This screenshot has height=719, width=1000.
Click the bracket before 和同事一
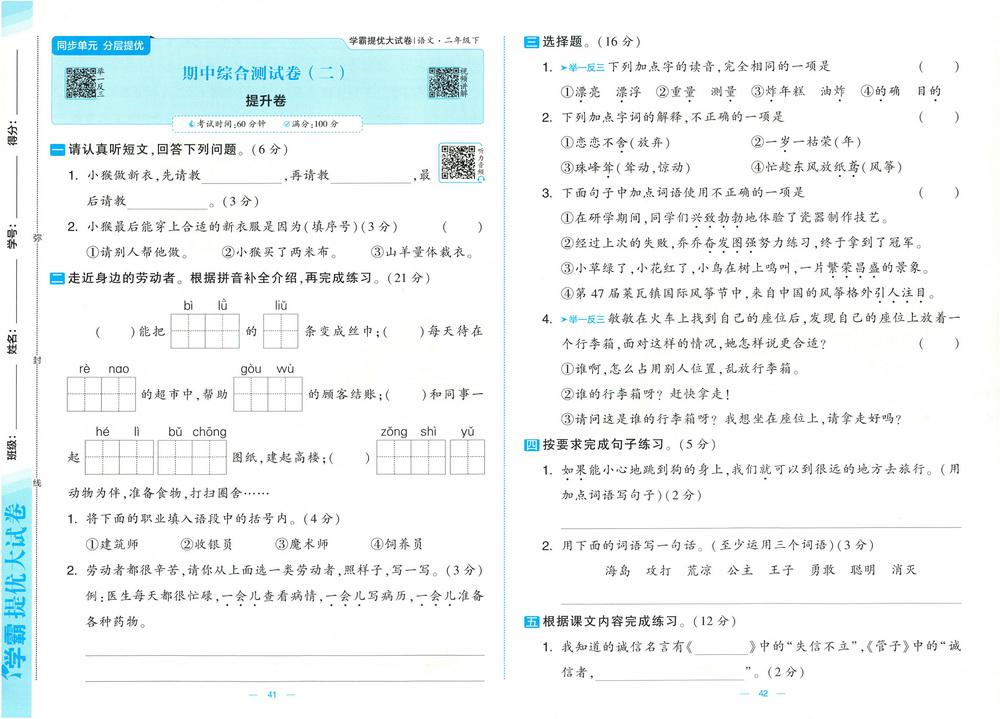coord(405,395)
